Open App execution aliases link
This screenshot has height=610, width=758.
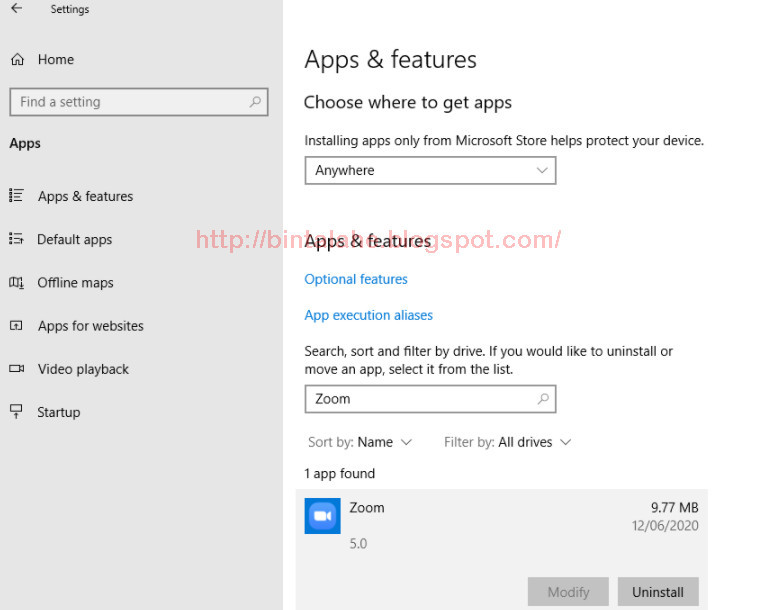point(368,315)
